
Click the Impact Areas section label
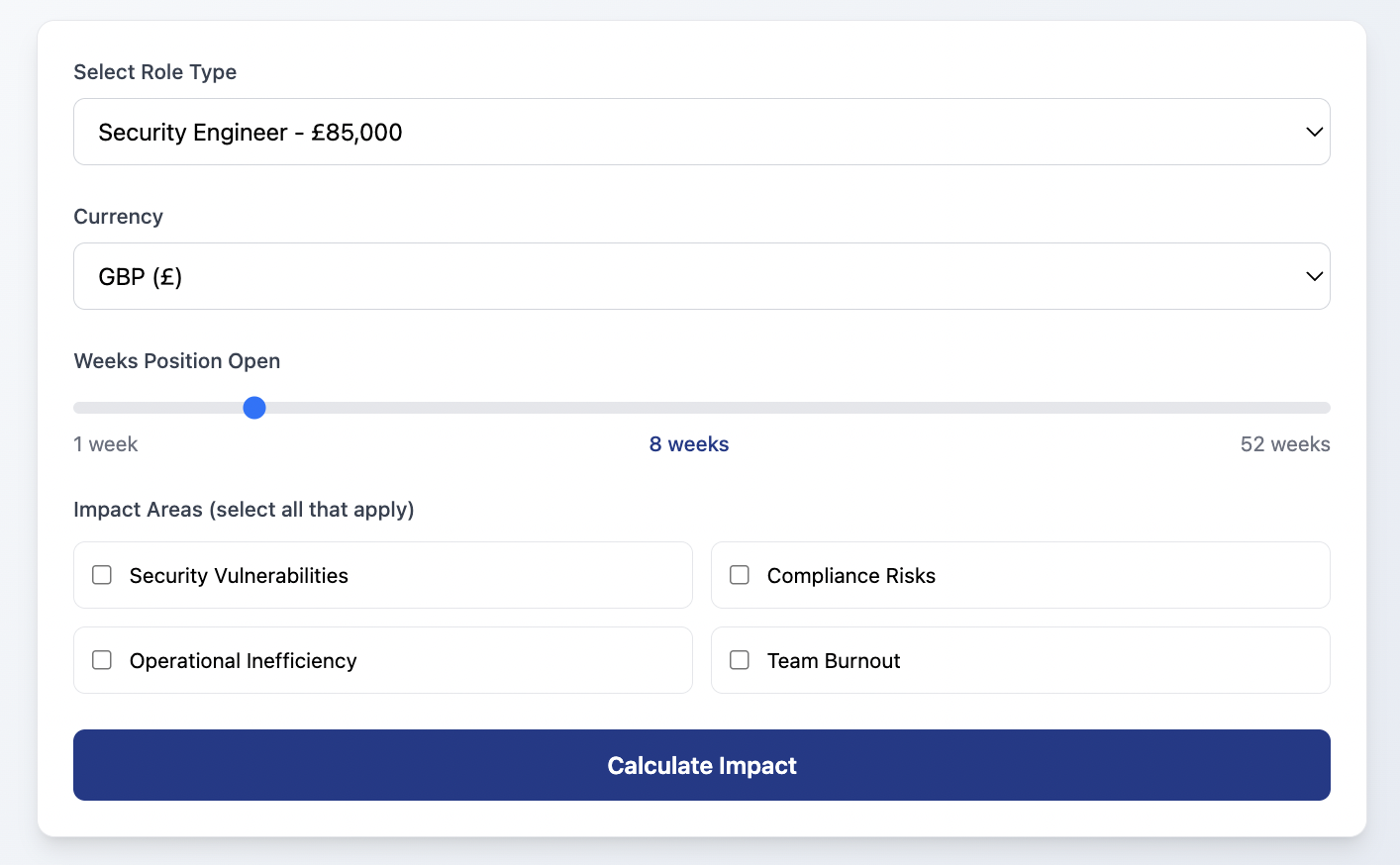tap(244, 509)
